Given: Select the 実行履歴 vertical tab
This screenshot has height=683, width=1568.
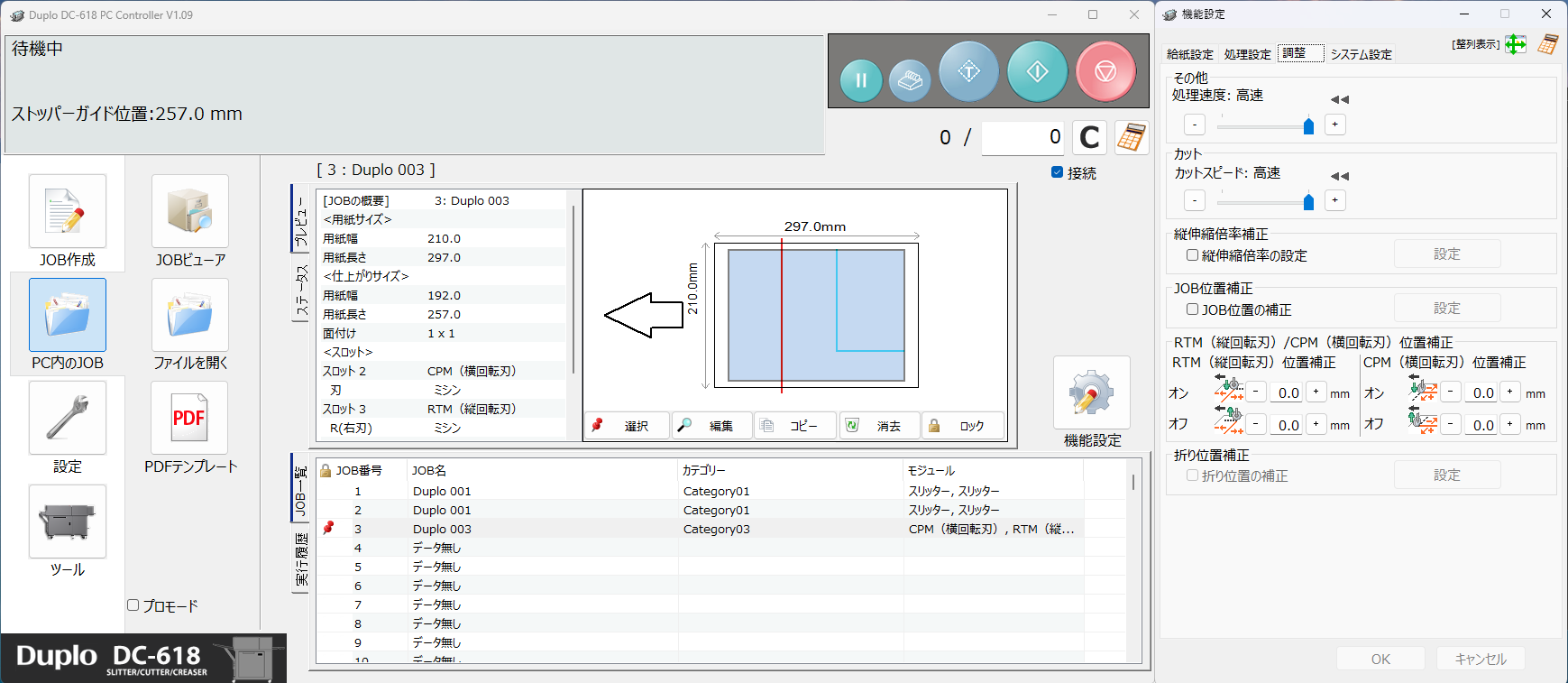Looking at the screenshot, I should (x=300, y=559).
